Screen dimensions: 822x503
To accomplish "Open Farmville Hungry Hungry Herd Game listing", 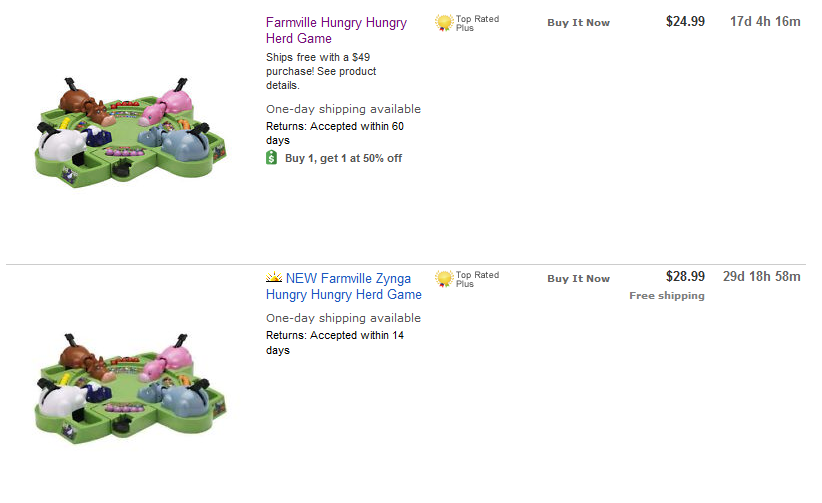I will tap(336, 30).
